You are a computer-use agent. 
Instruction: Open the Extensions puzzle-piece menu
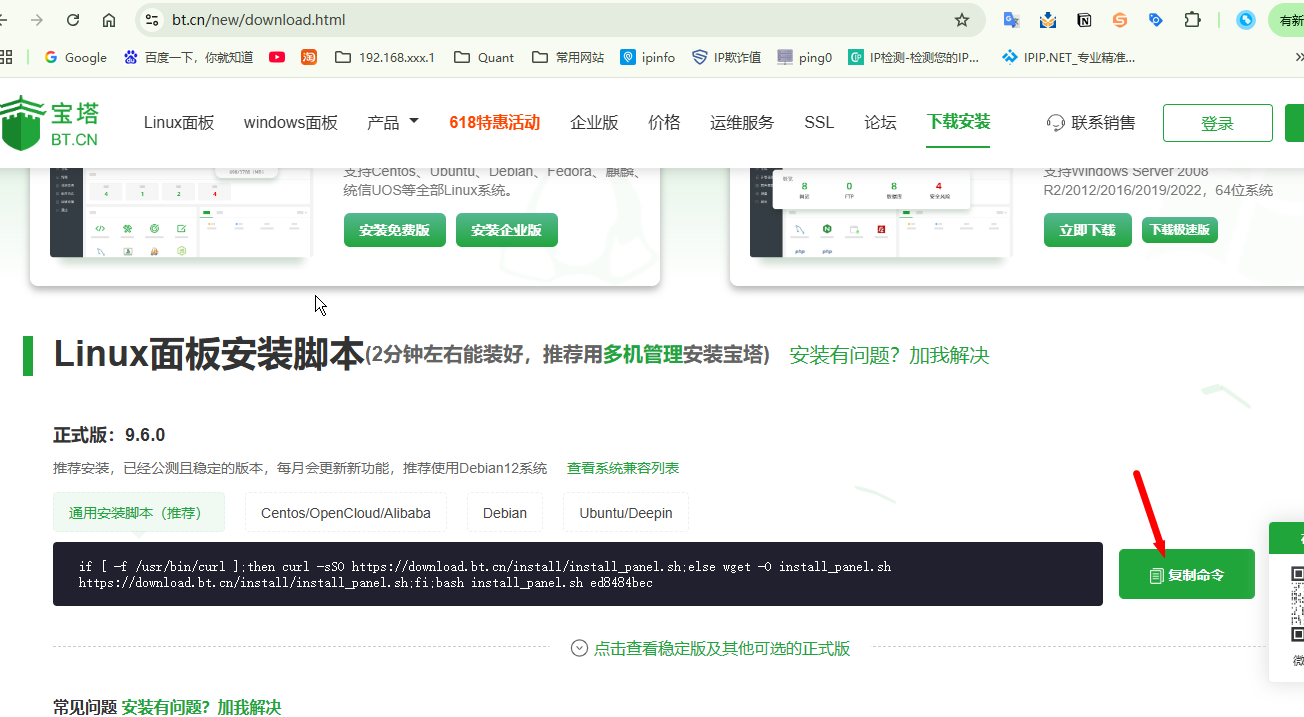(1192, 20)
